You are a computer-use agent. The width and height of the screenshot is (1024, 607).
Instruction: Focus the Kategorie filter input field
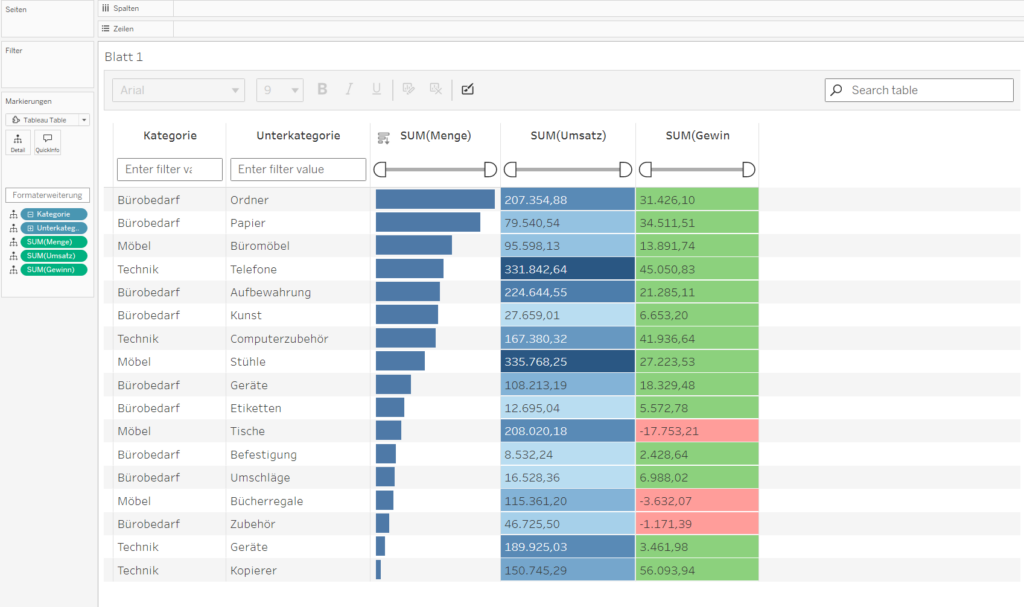coord(170,169)
